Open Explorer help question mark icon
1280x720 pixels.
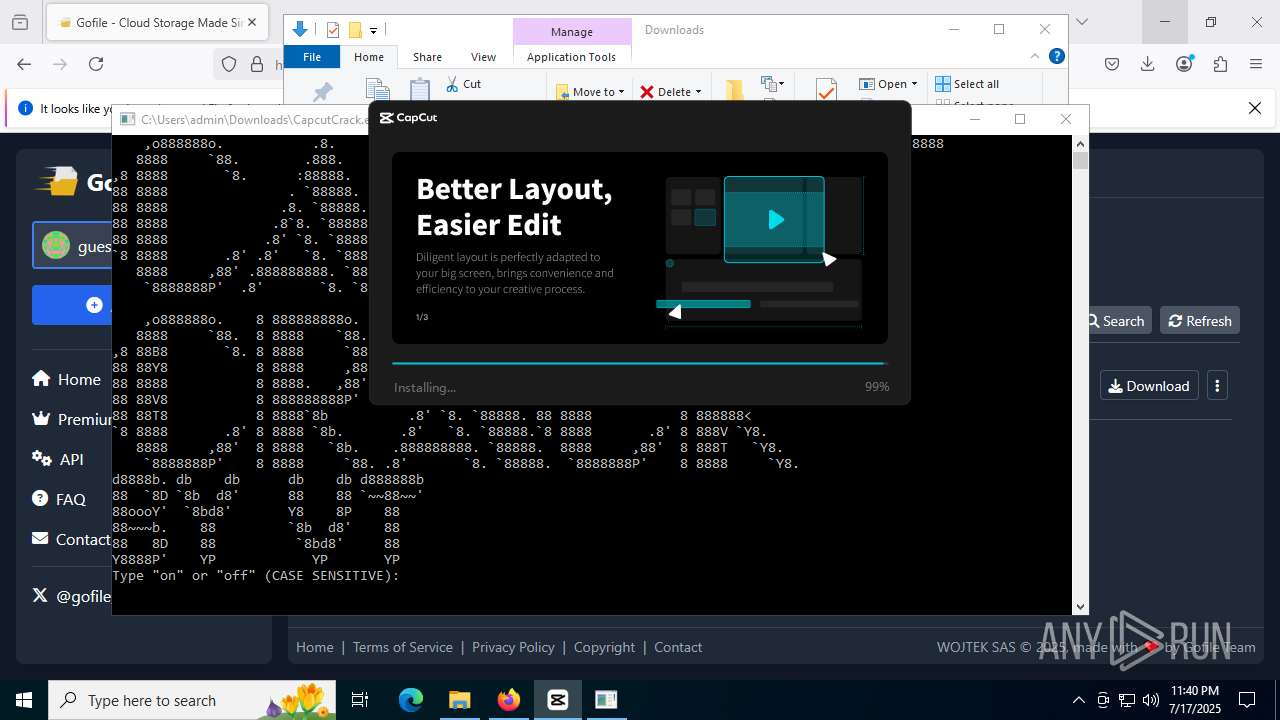click(1056, 56)
